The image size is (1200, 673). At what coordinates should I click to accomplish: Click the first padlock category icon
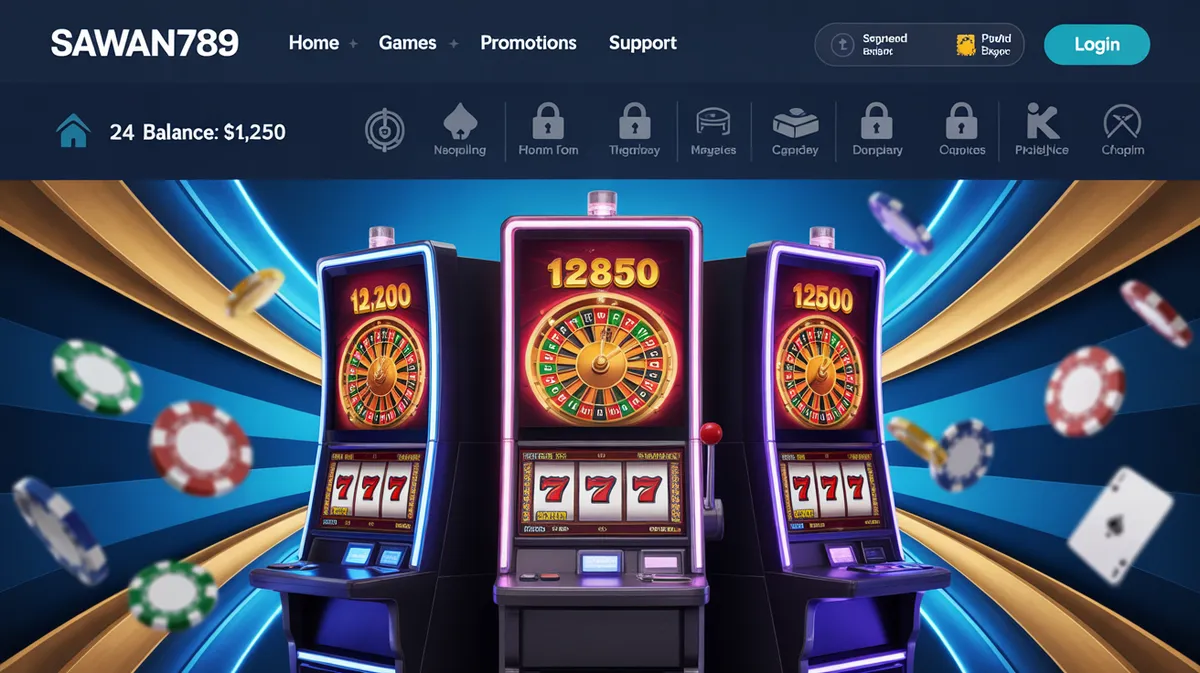pos(548,121)
